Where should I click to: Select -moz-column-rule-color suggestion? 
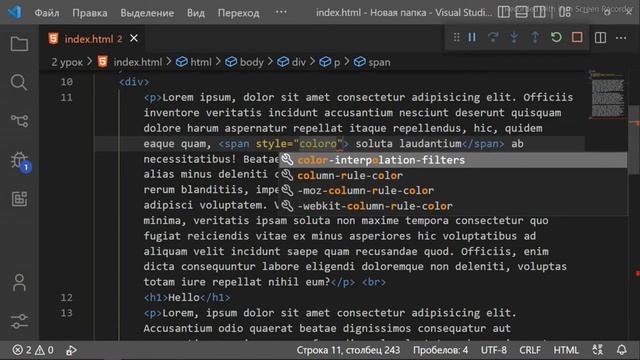453,191
